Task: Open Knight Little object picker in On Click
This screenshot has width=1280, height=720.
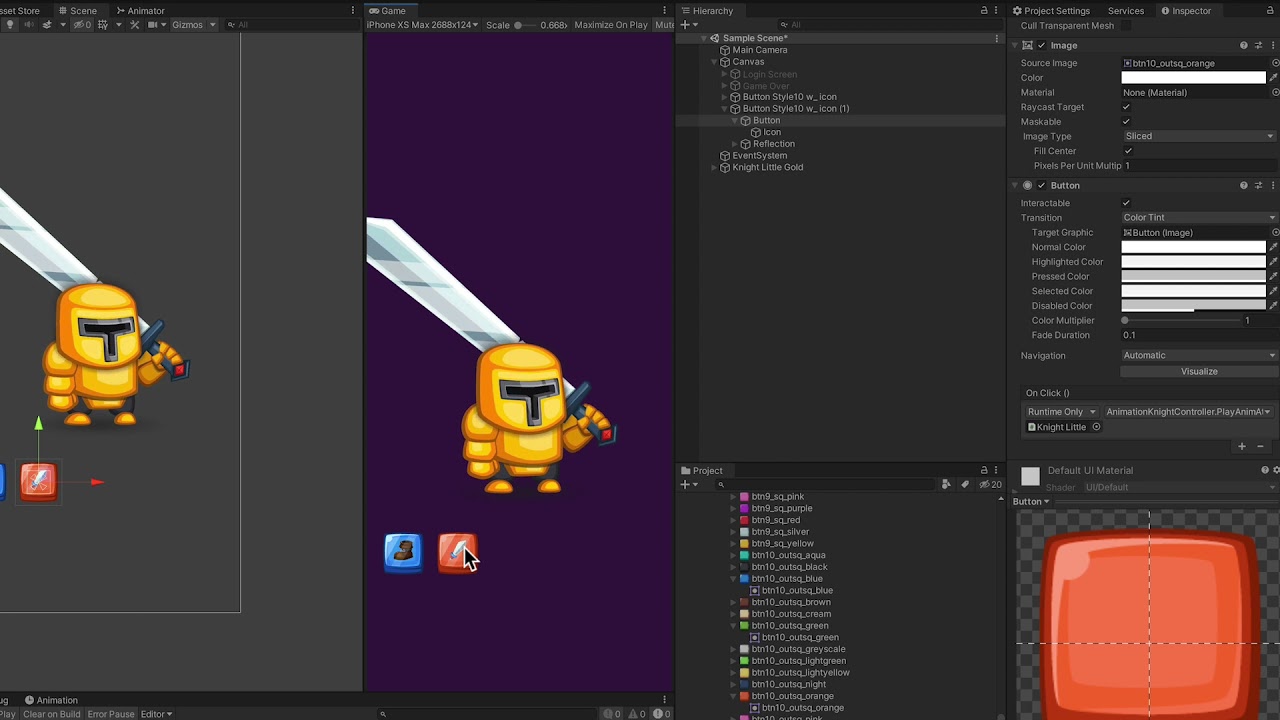Action: pos(1096,427)
